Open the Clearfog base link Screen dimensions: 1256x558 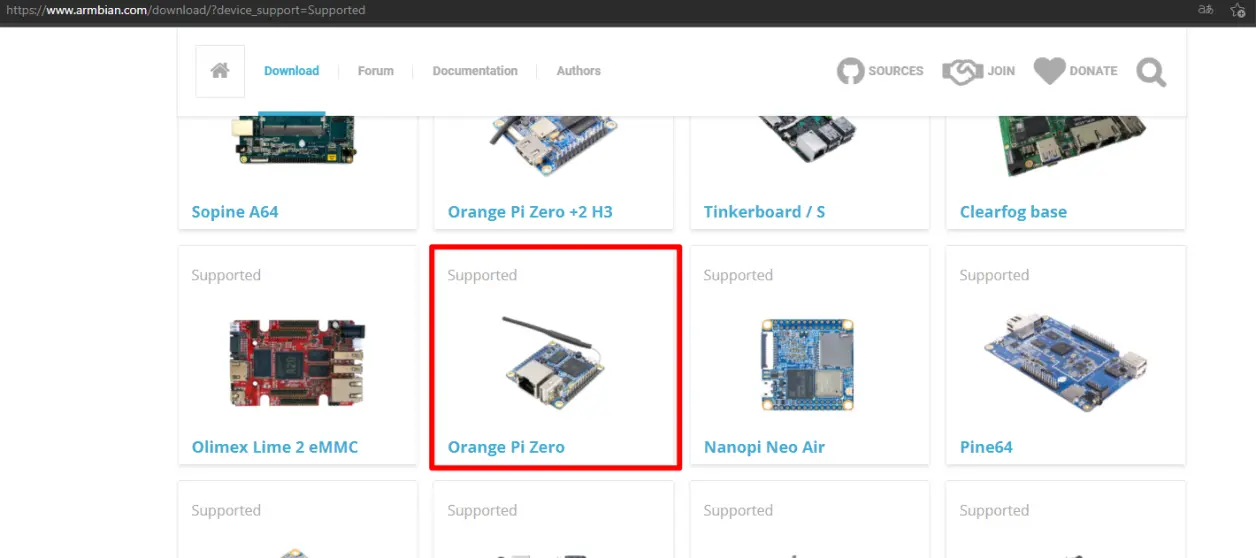pos(1013,212)
